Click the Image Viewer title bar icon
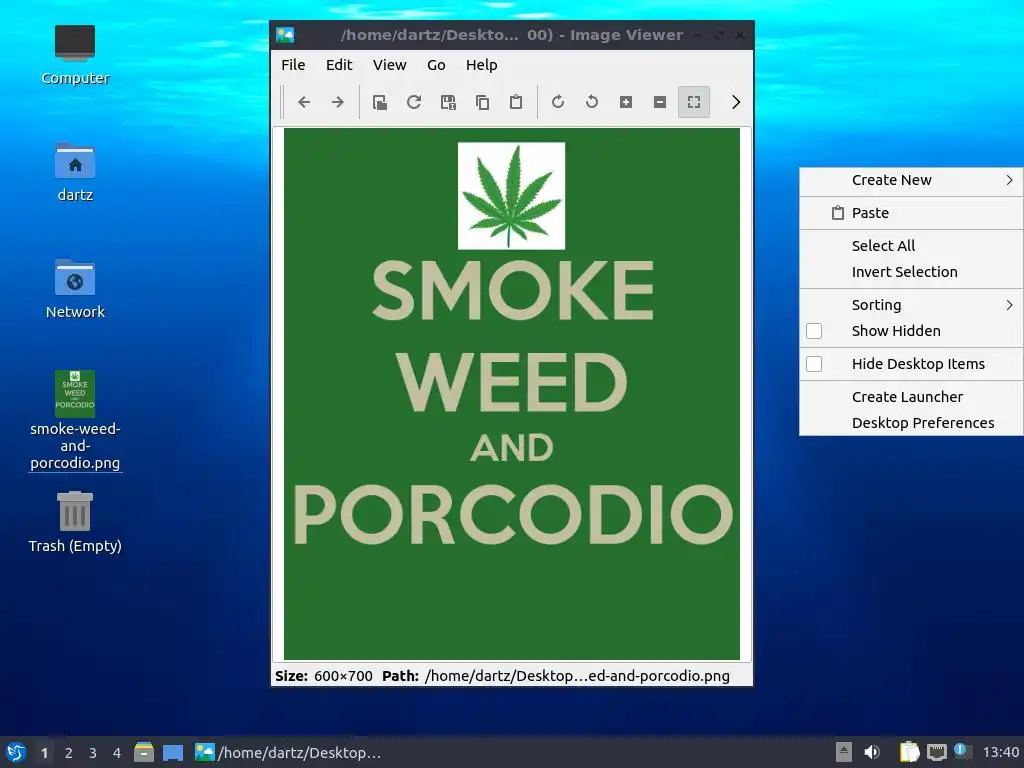Viewport: 1024px width, 768px height. (285, 35)
